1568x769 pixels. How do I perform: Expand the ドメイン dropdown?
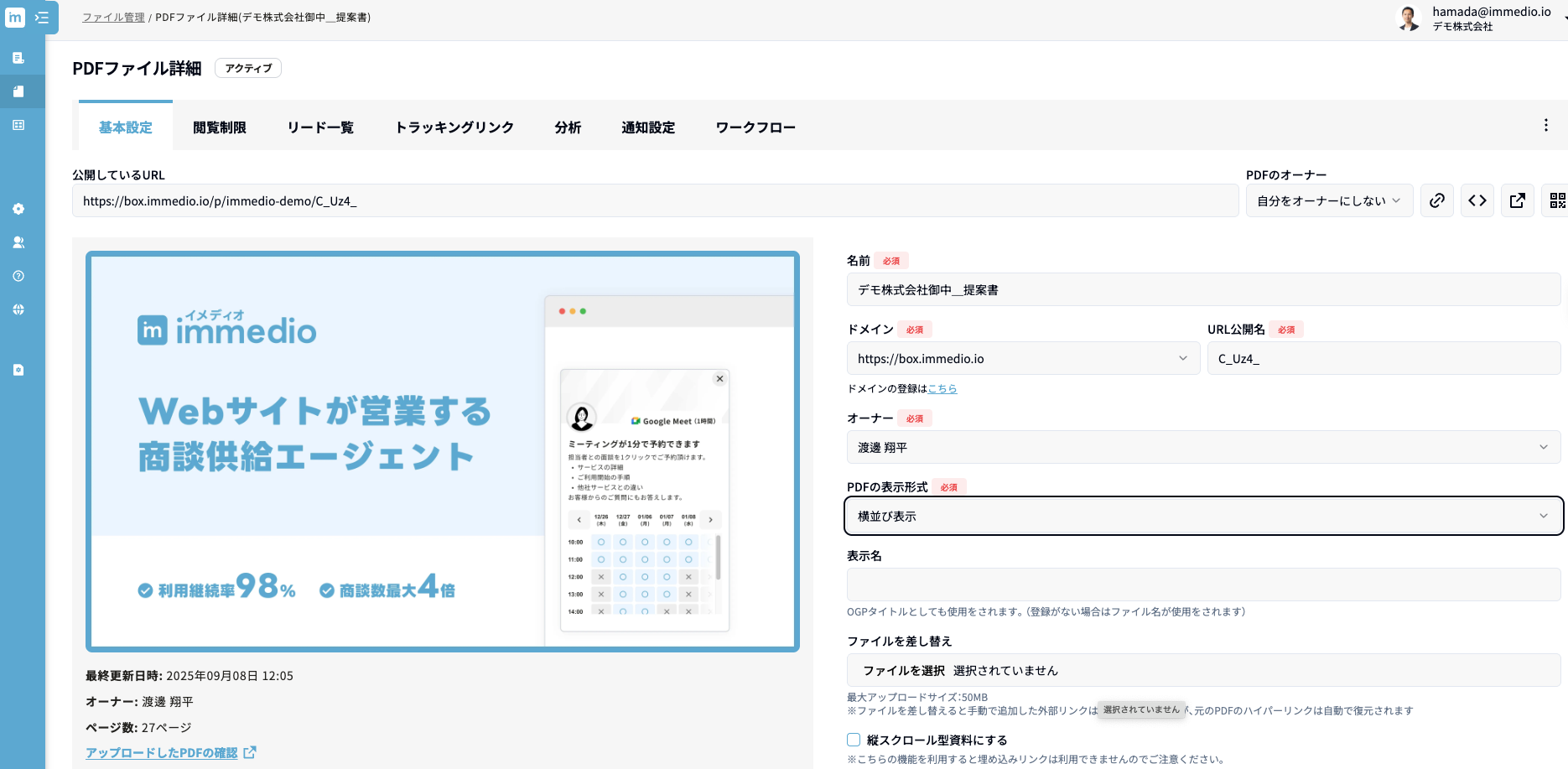tap(1022, 358)
